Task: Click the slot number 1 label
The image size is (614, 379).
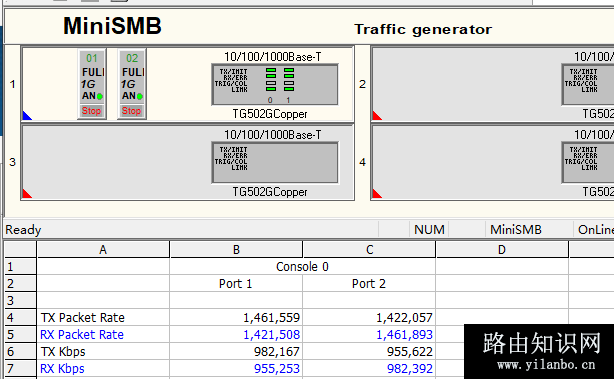Action: click(x=13, y=84)
